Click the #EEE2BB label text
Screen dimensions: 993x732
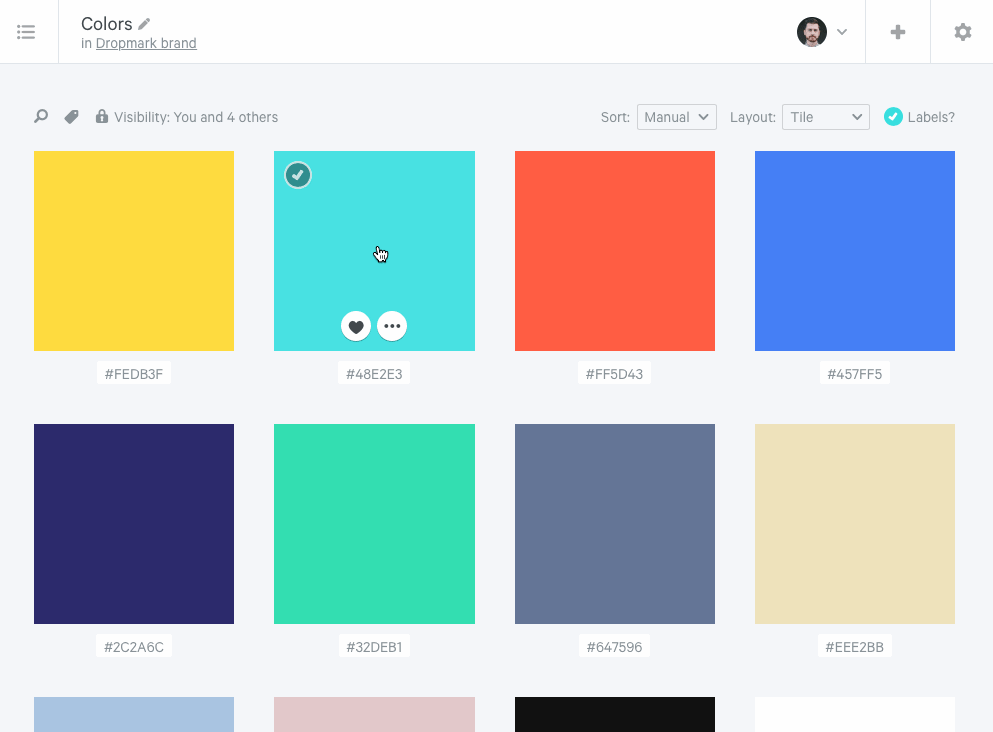point(854,647)
